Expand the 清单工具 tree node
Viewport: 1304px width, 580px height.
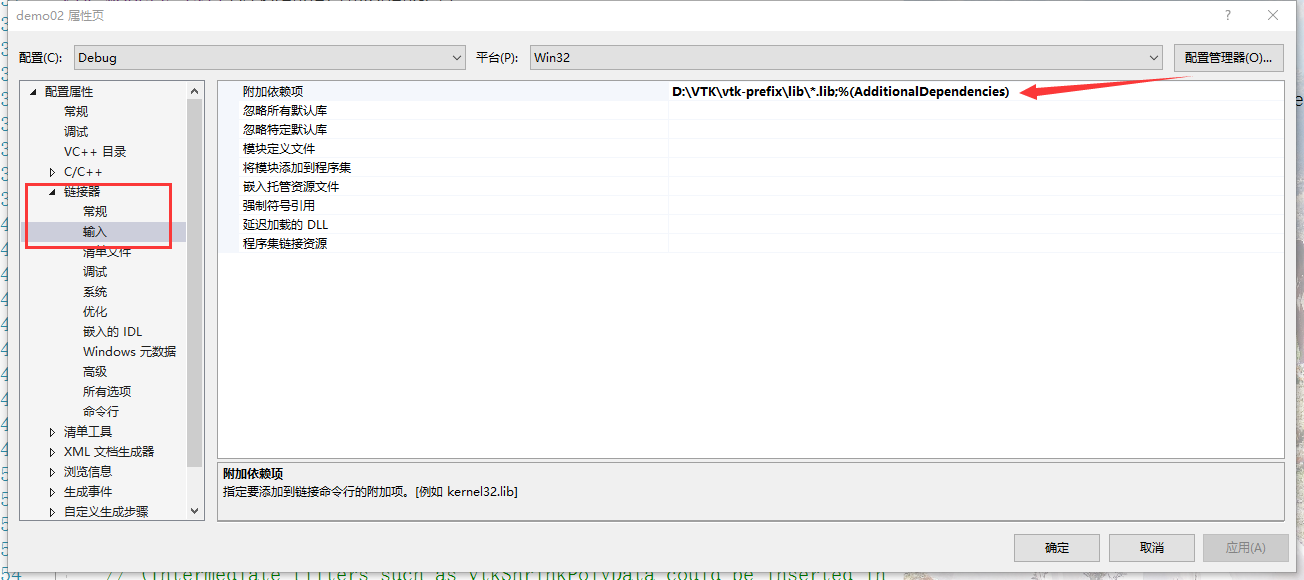pos(51,431)
